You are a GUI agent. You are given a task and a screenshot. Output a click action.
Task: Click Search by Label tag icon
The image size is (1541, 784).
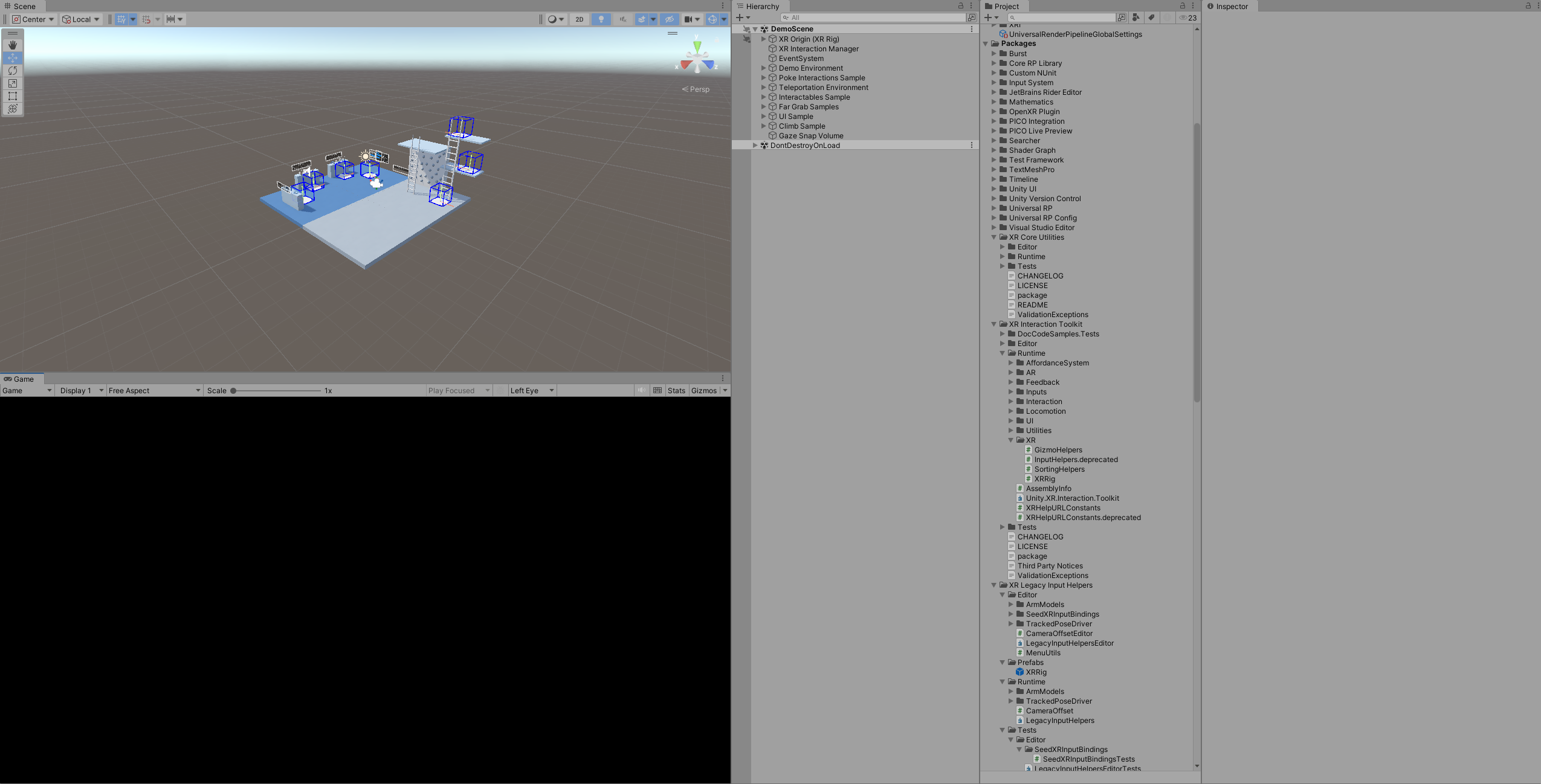1152,18
